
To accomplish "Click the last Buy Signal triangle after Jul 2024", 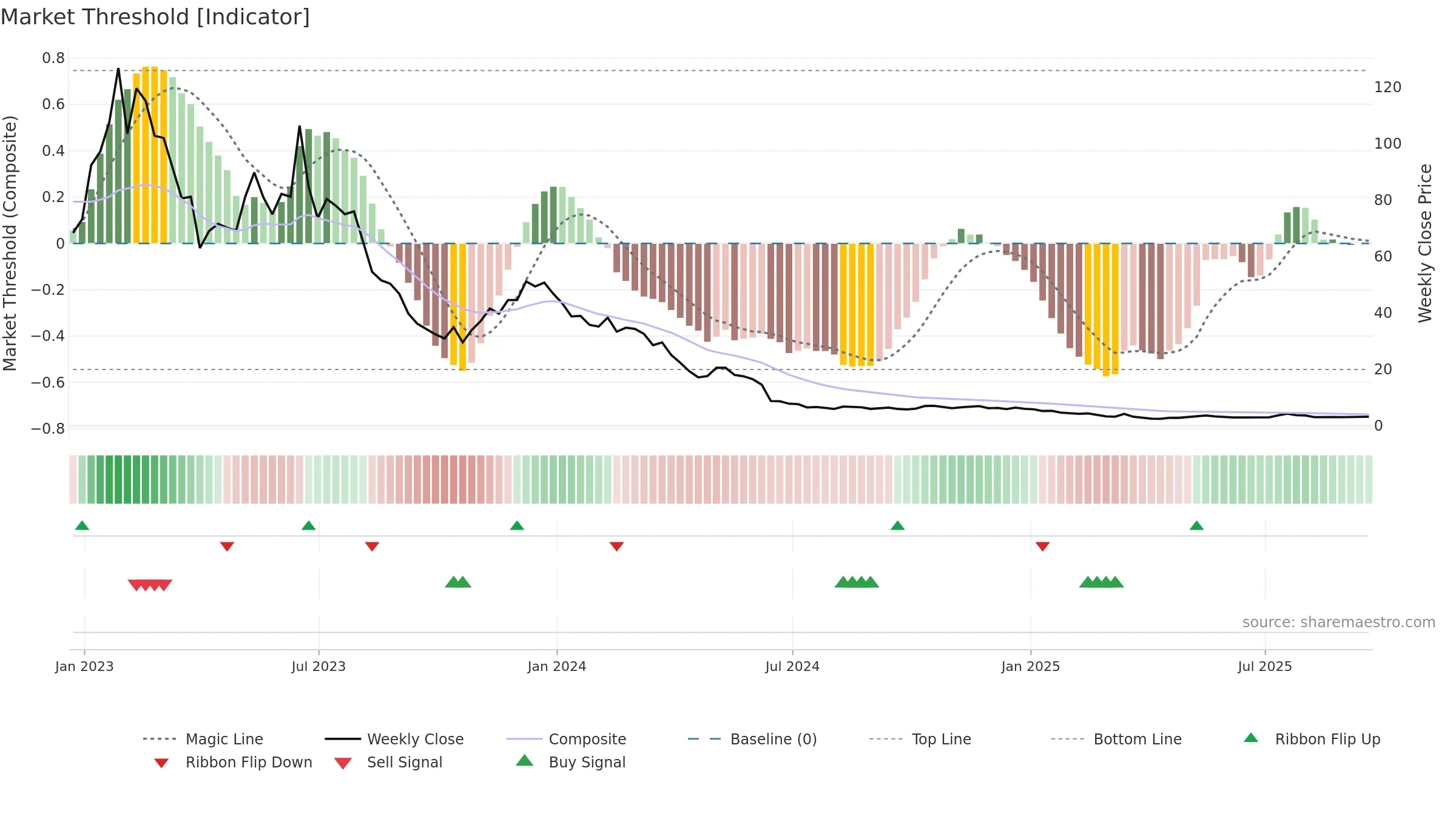I will coord(871,582).
